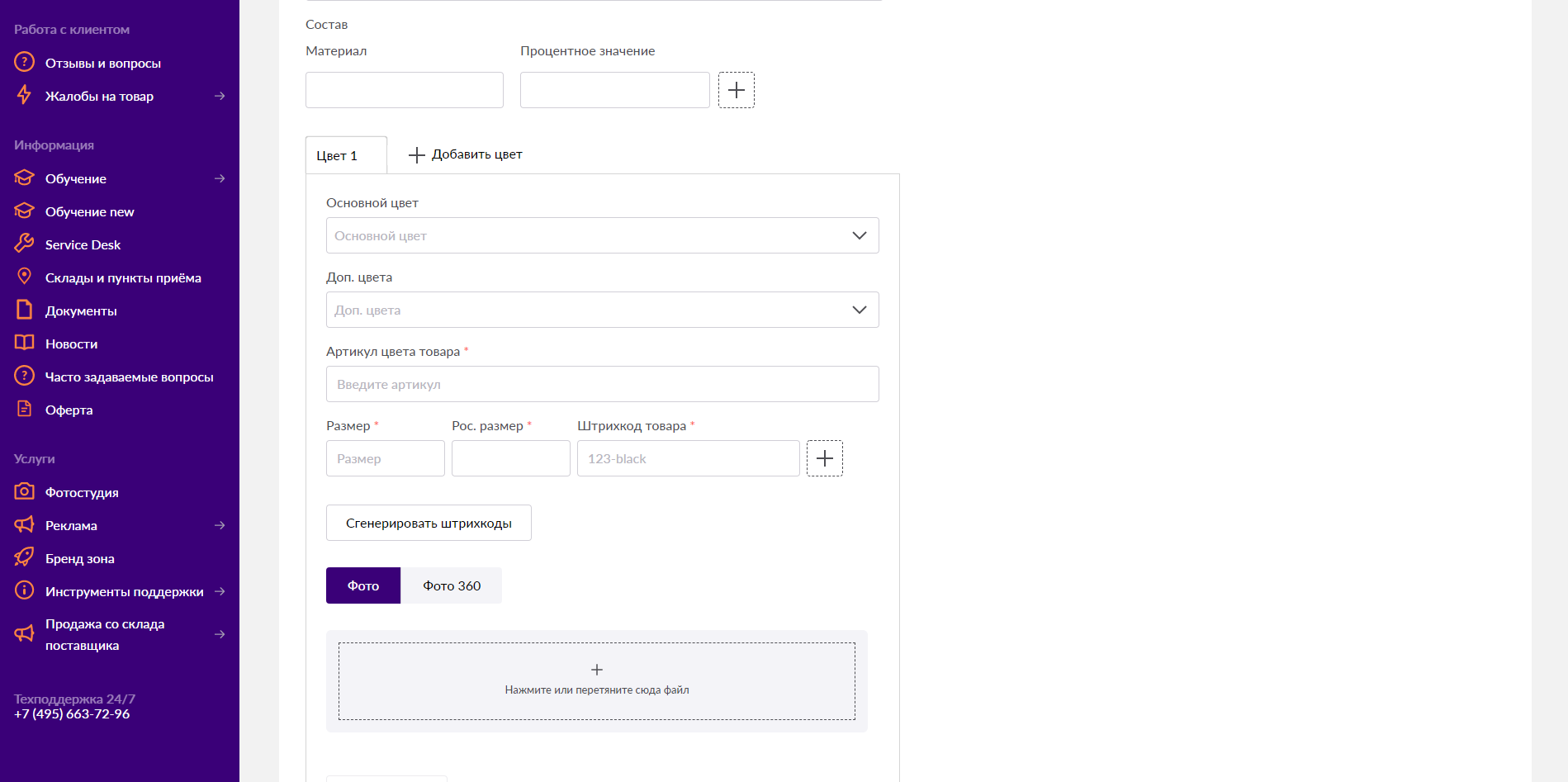Click the megaphone icon beside Реклама
The image size is (1568, 782).
tap(25, 524)
